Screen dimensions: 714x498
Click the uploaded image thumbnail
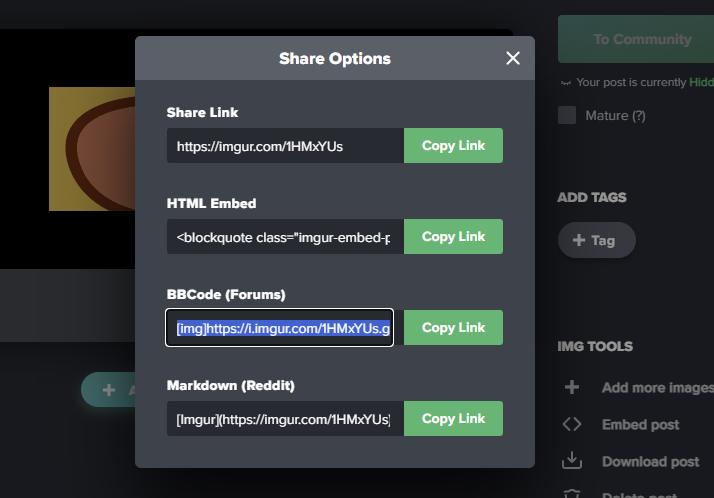(x=92, y=149)
